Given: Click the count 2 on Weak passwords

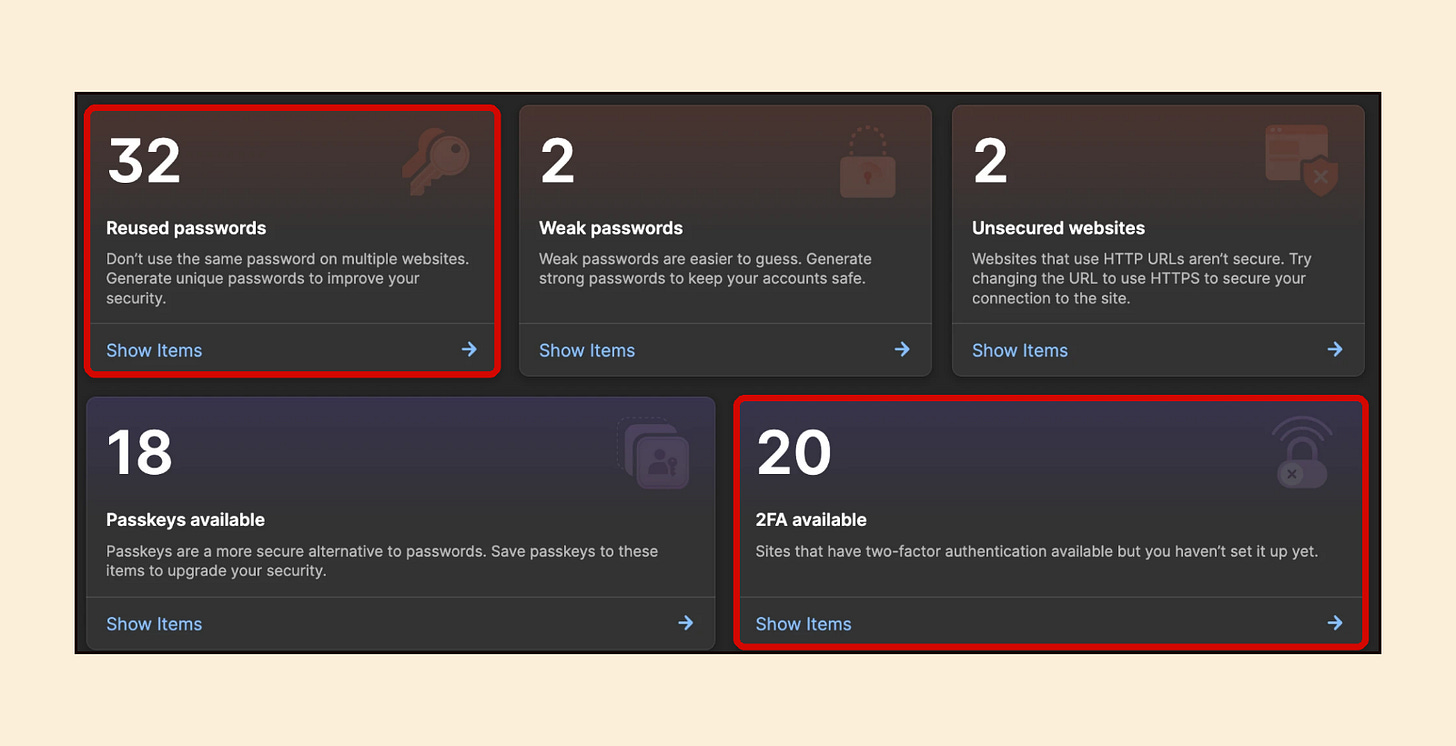Looking at the screenshot, I should coord(557,160).
